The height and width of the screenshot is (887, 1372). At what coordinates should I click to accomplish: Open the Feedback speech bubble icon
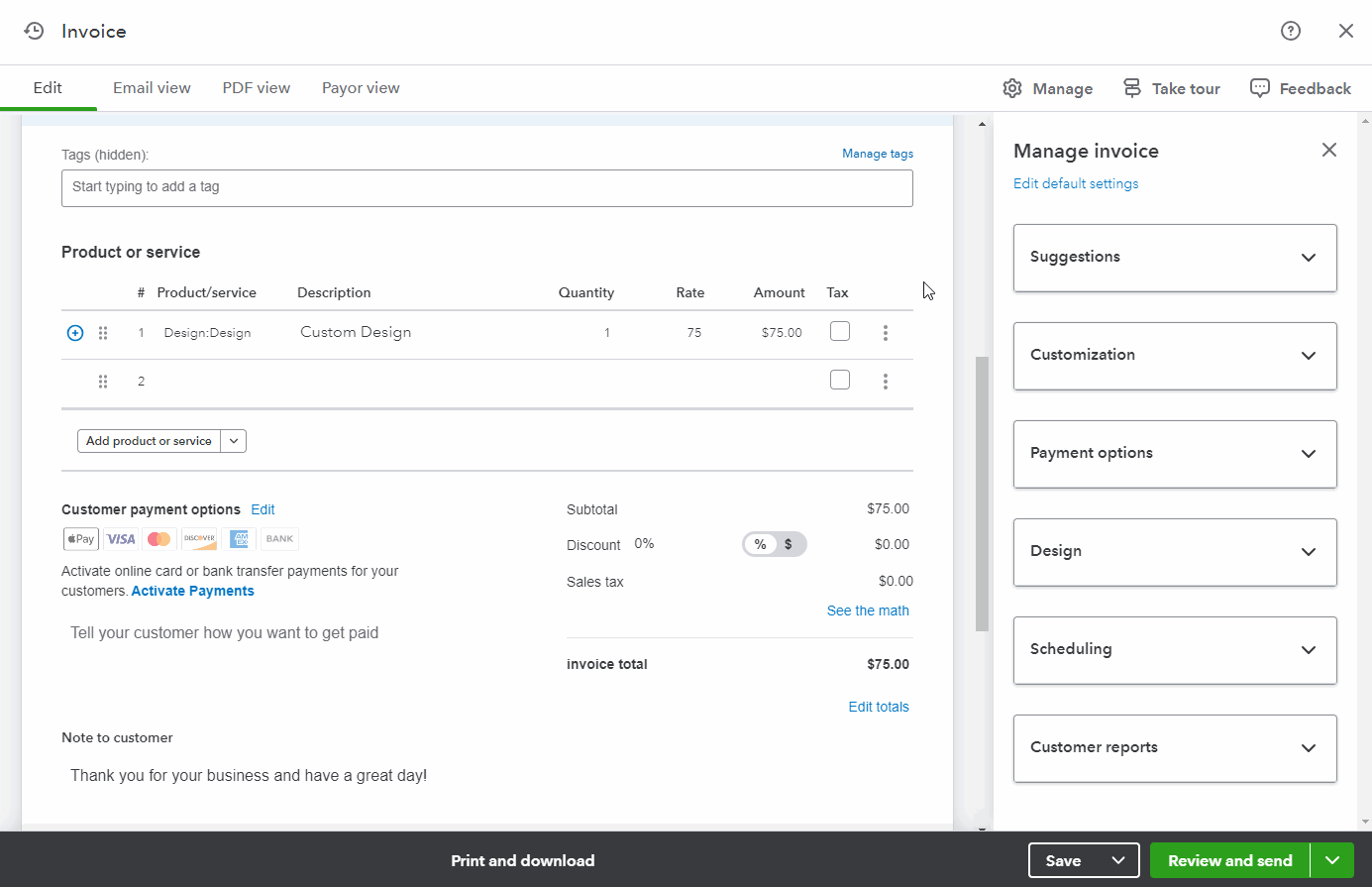[1259, 88]
